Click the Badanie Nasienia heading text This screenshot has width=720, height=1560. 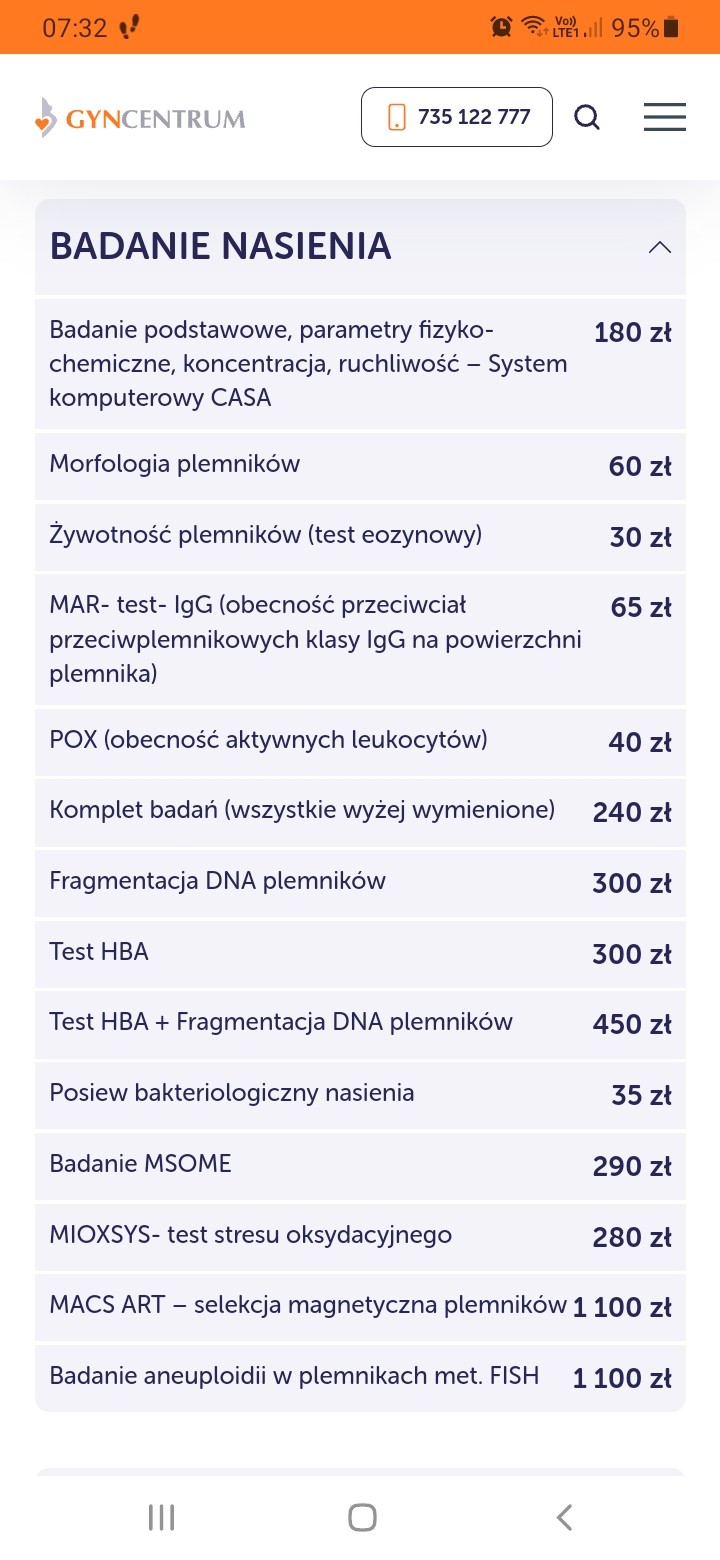pyautogui.click(x=220, y=246)
